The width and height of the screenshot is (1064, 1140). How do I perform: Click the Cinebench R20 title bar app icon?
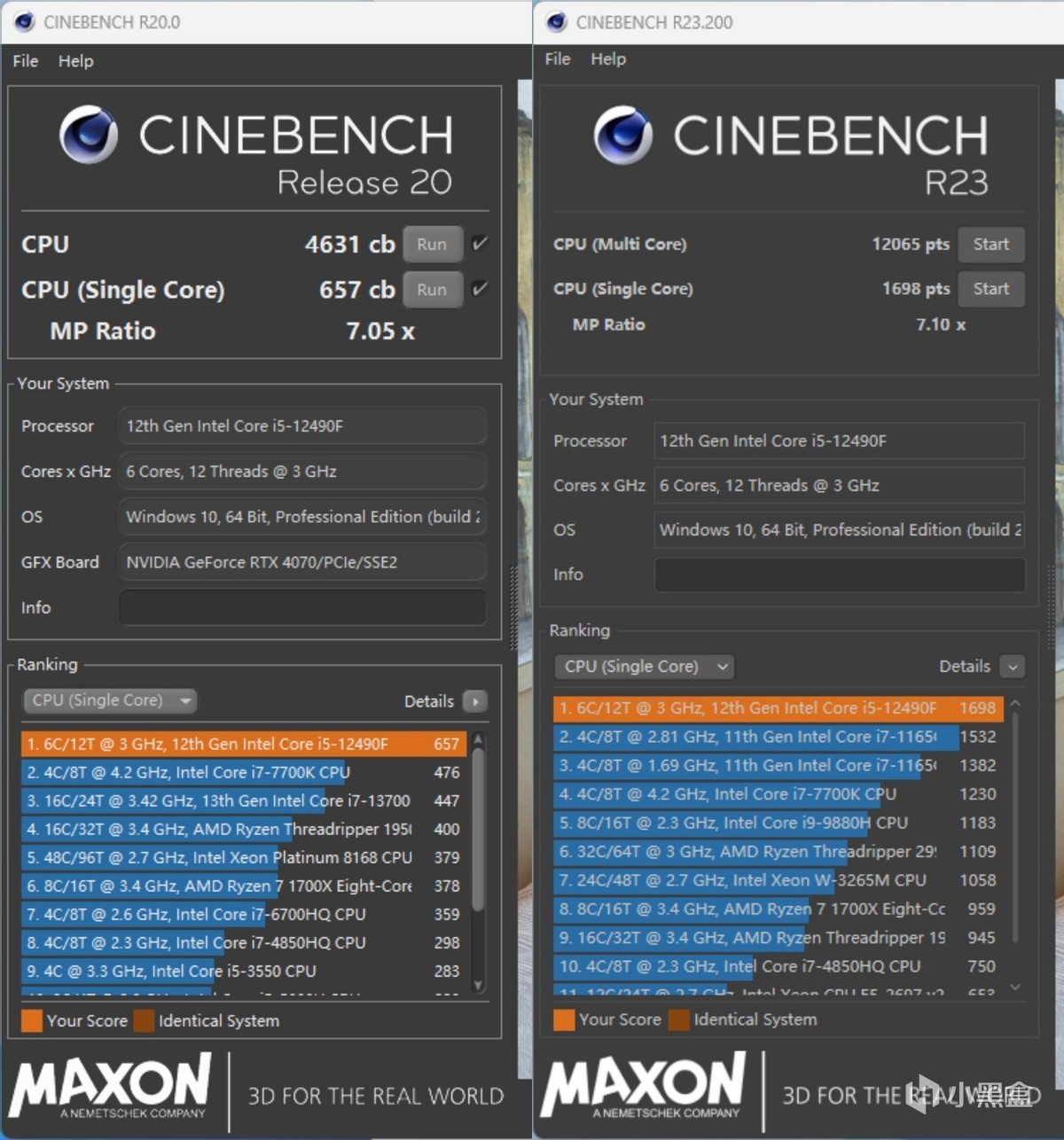click(25, 21)
